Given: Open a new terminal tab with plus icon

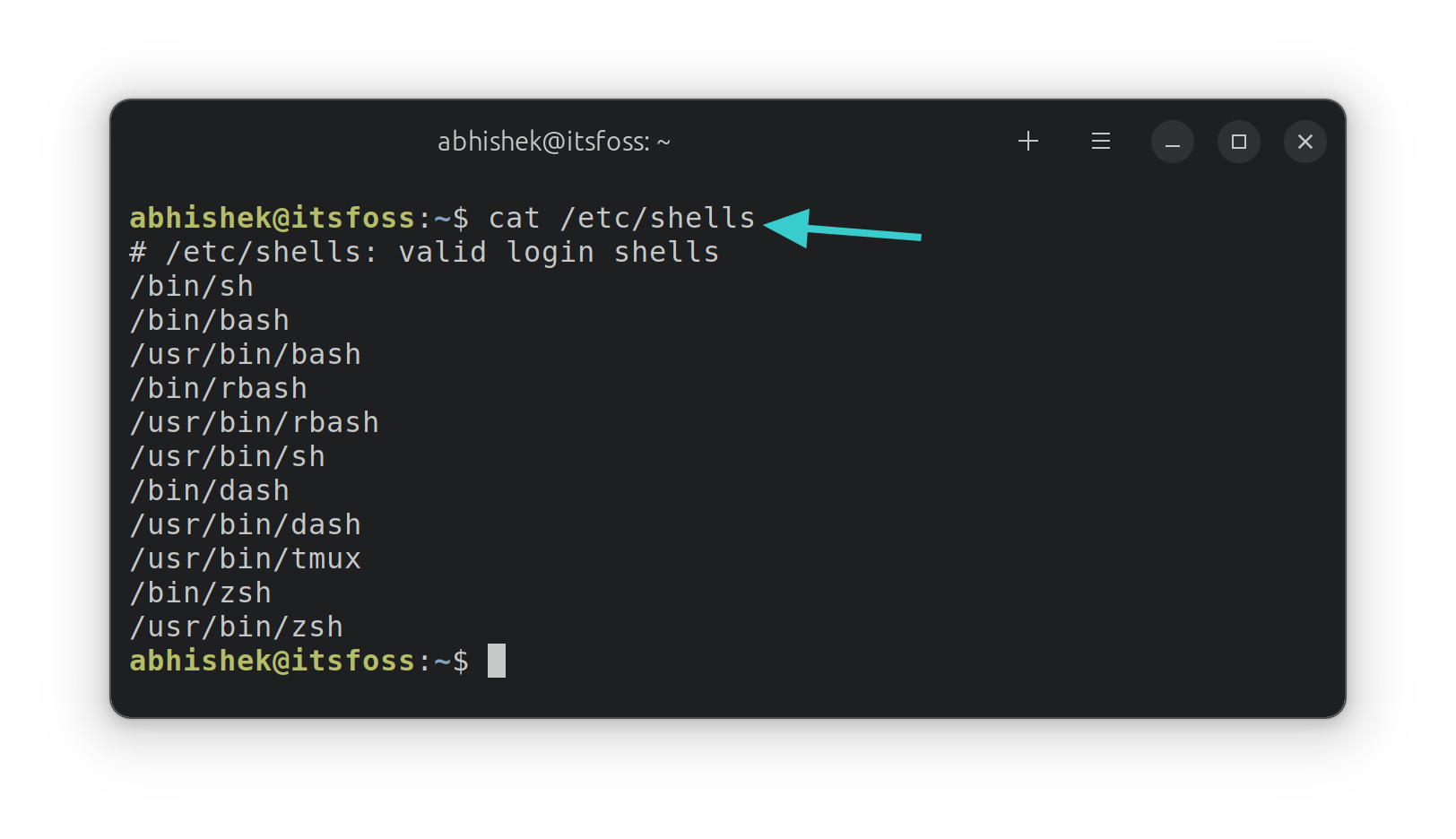Looking at the screenshot, I should [1028, 142].
